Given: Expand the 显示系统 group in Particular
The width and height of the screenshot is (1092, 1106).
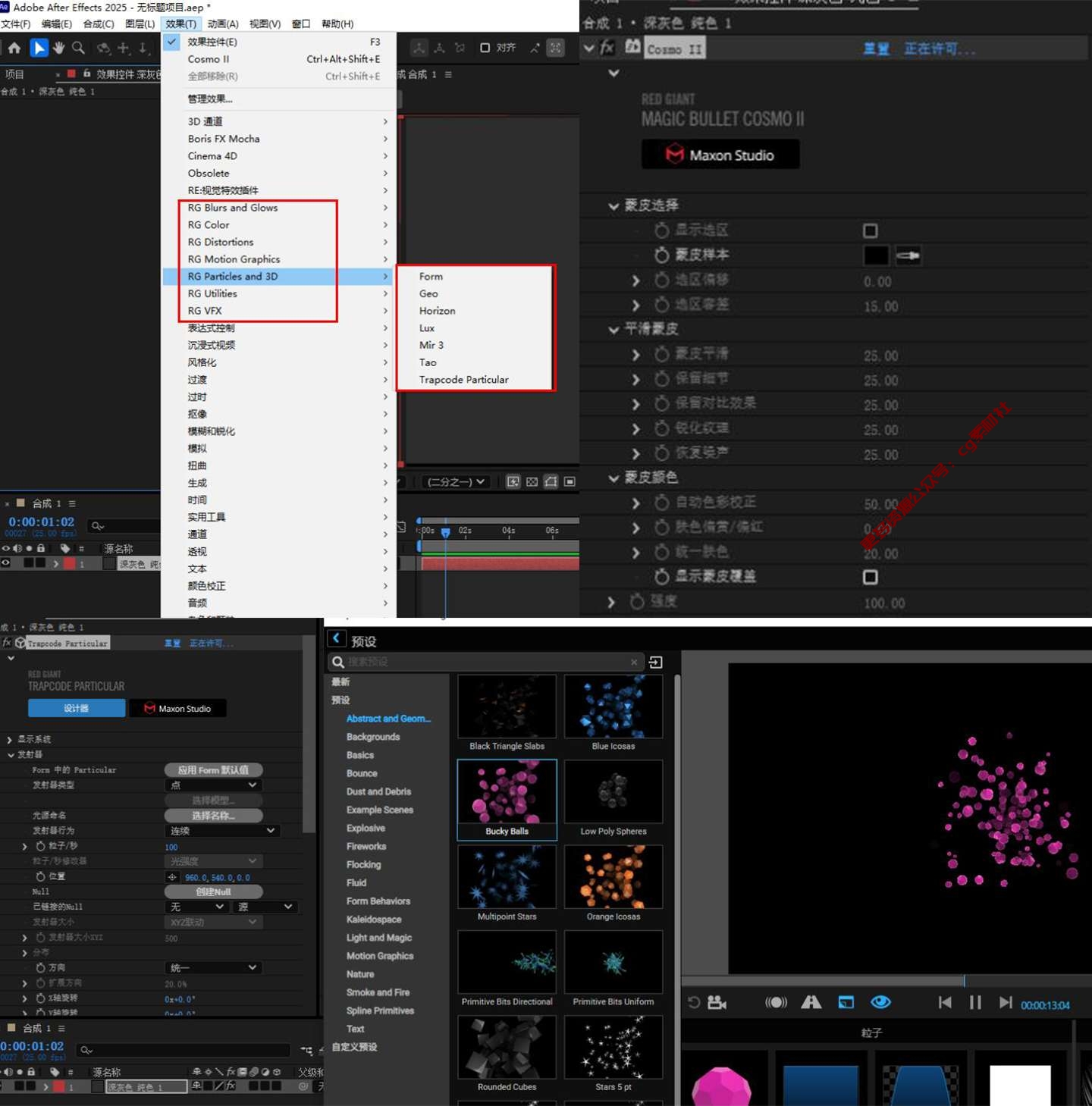Looking at the screenshot, I should tap(9, 739).
